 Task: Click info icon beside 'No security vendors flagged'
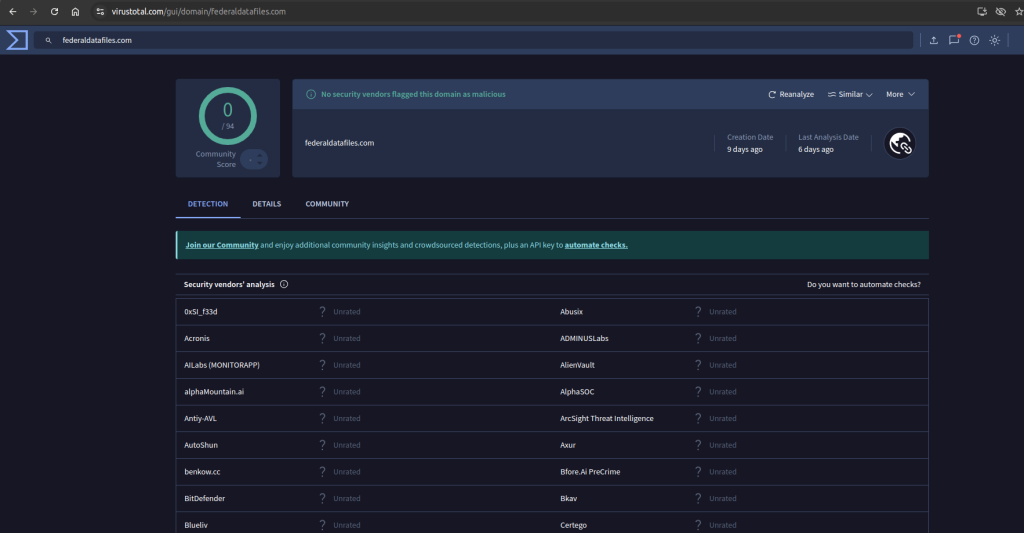point(311,95)
